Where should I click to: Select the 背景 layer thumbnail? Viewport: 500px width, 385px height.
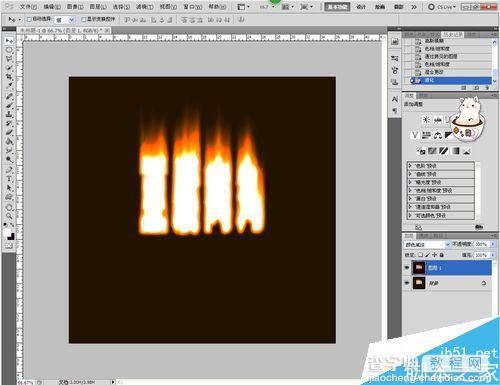(419, 283)
